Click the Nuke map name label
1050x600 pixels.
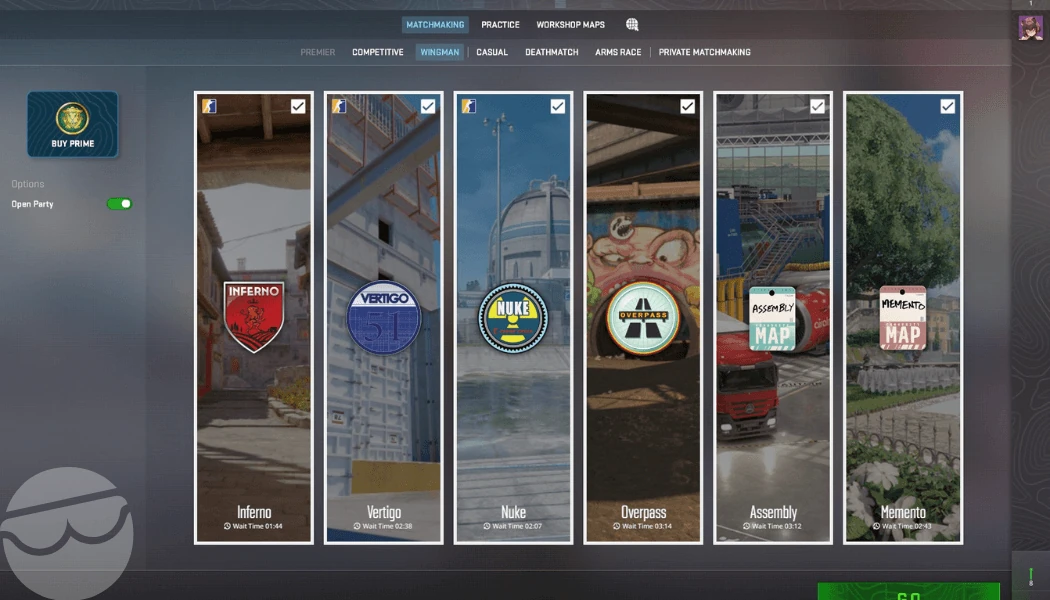(514, 512)
